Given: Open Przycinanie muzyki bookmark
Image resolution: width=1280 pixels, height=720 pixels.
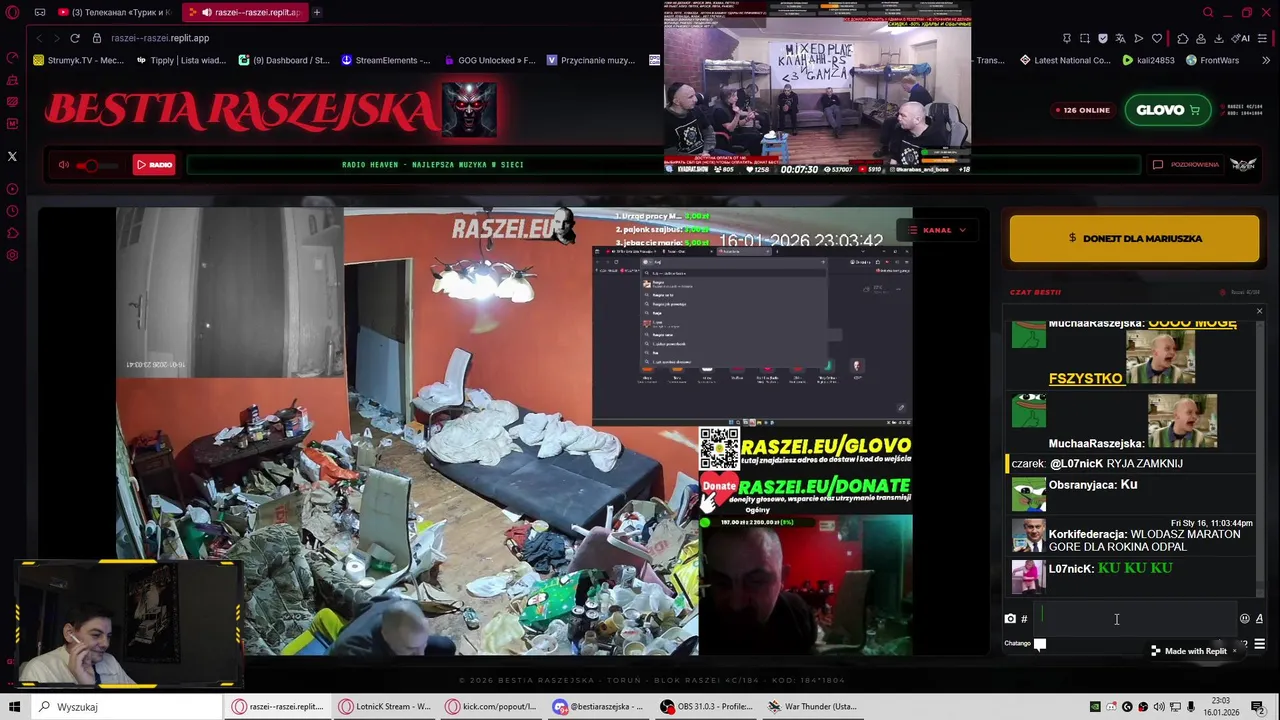Looking at the screenshot, I should point(591,60).
